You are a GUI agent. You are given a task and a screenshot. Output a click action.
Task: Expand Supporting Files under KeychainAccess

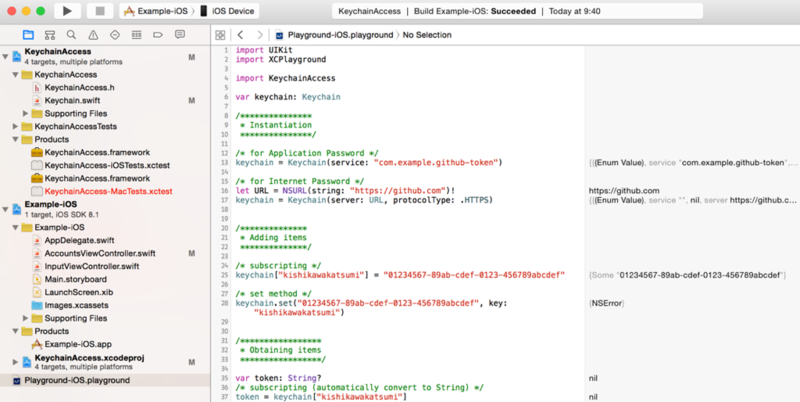[26, 113]
